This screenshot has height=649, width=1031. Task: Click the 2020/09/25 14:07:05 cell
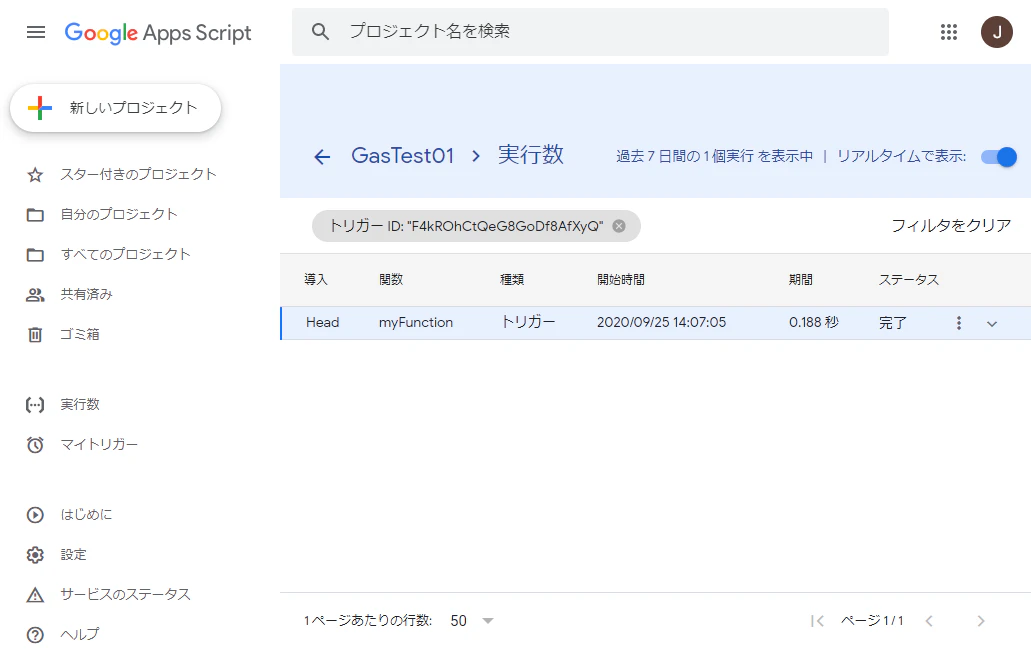click(661, 323)
